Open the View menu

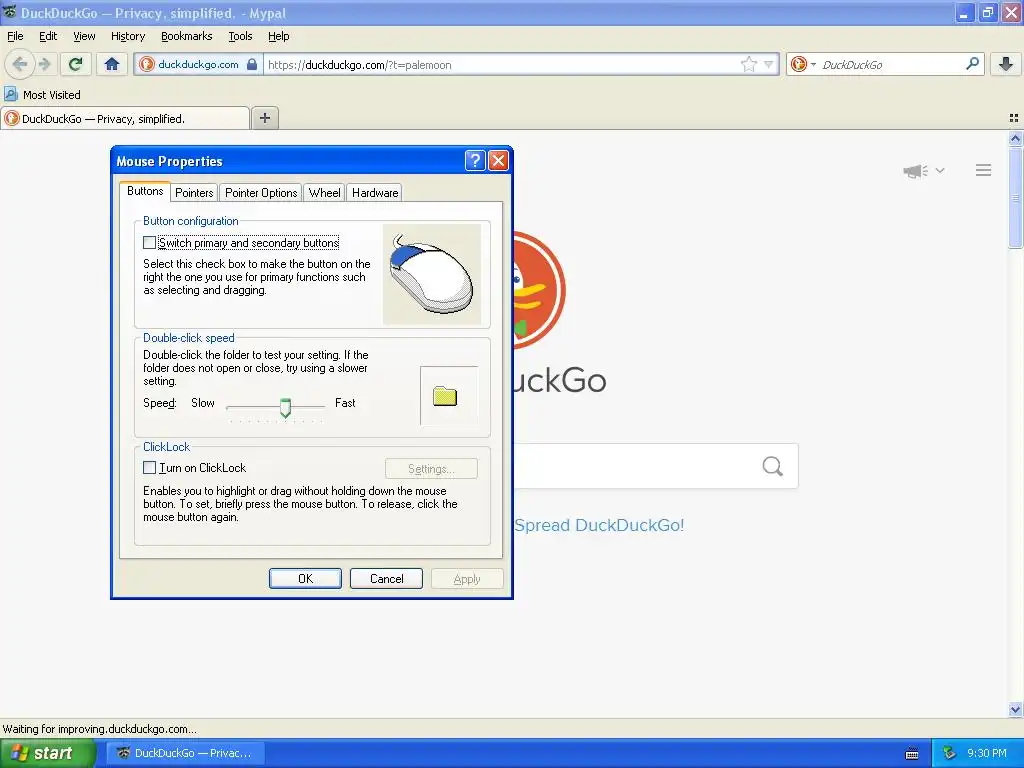84,37
